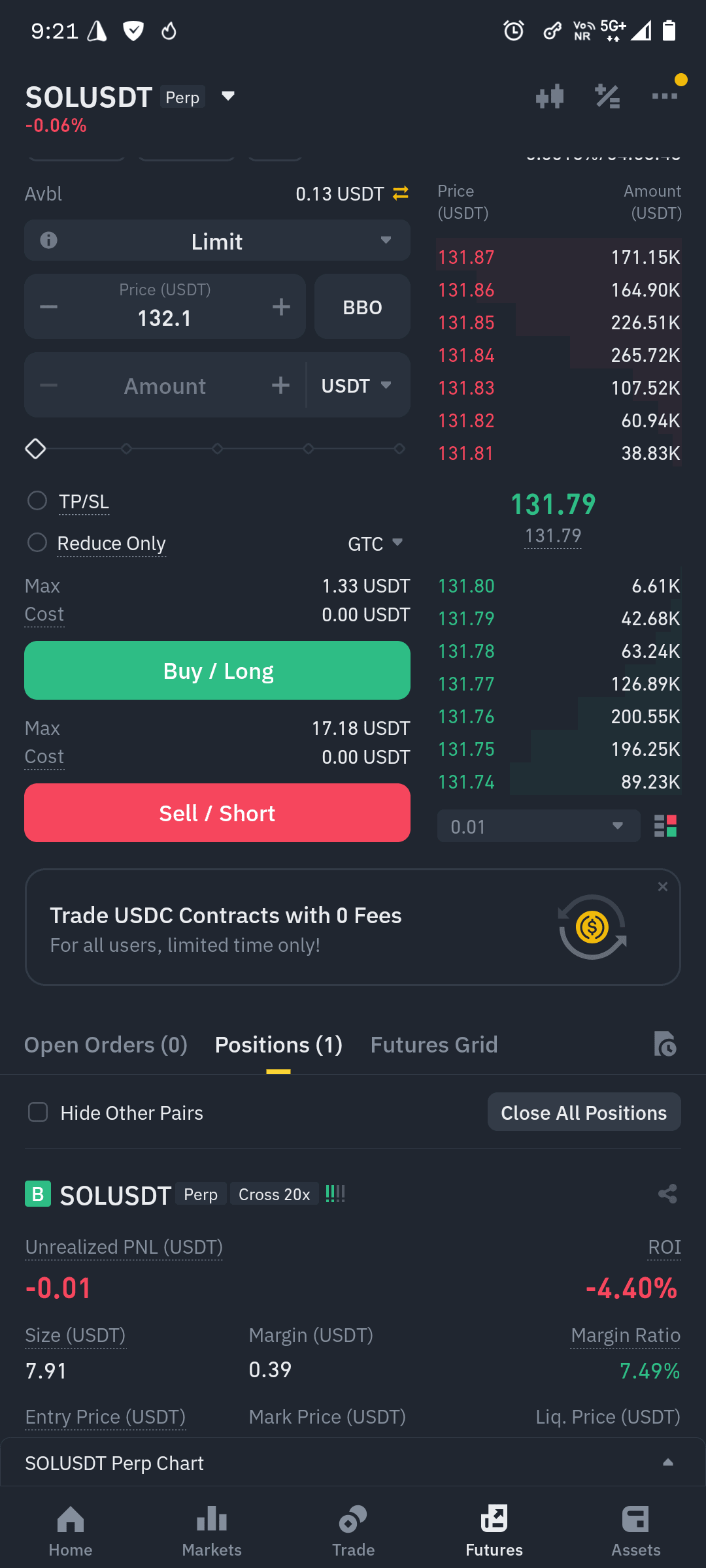Click the amount percentage slider handle
Image resolution: width=706 pixels, height=1568 pixels.
(x=35, y=449)
